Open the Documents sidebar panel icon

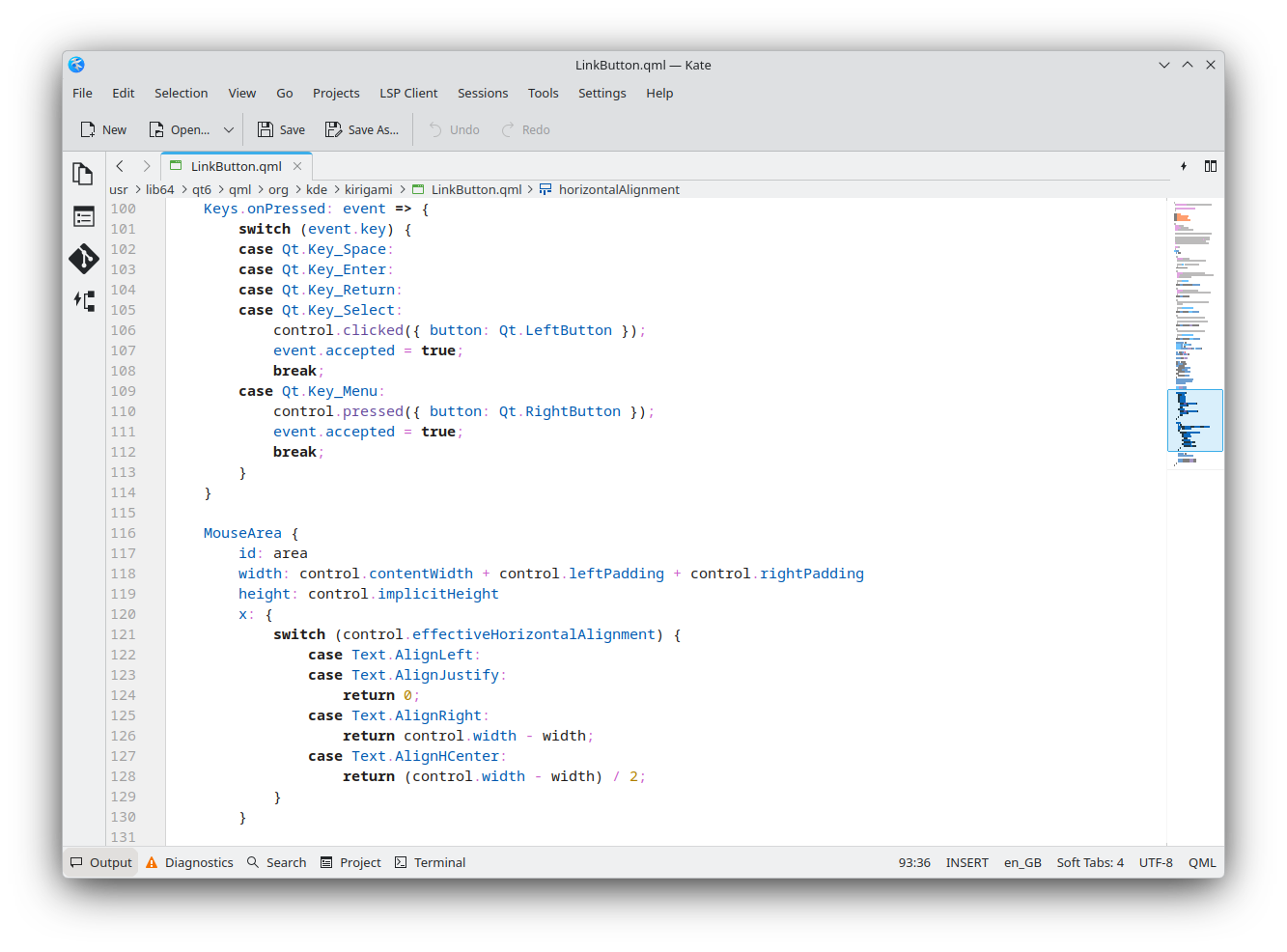coord(83,174)
